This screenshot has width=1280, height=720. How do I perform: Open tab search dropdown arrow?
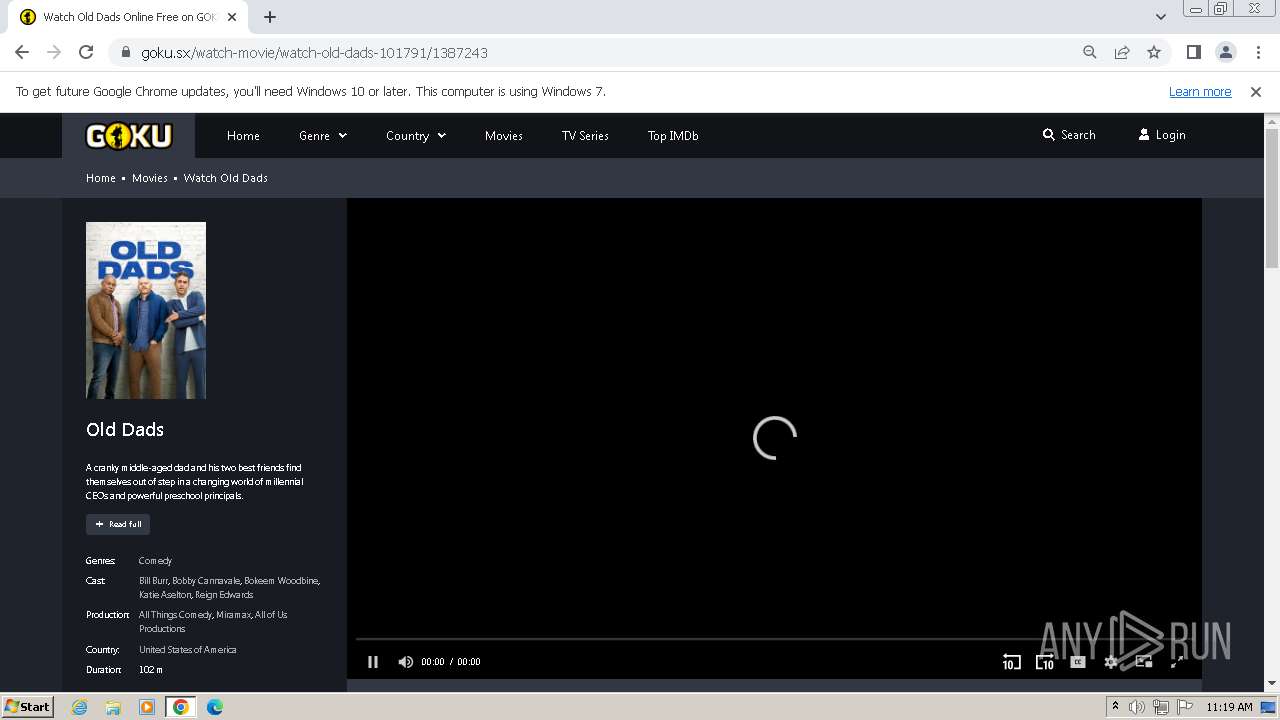[1160, 17]
